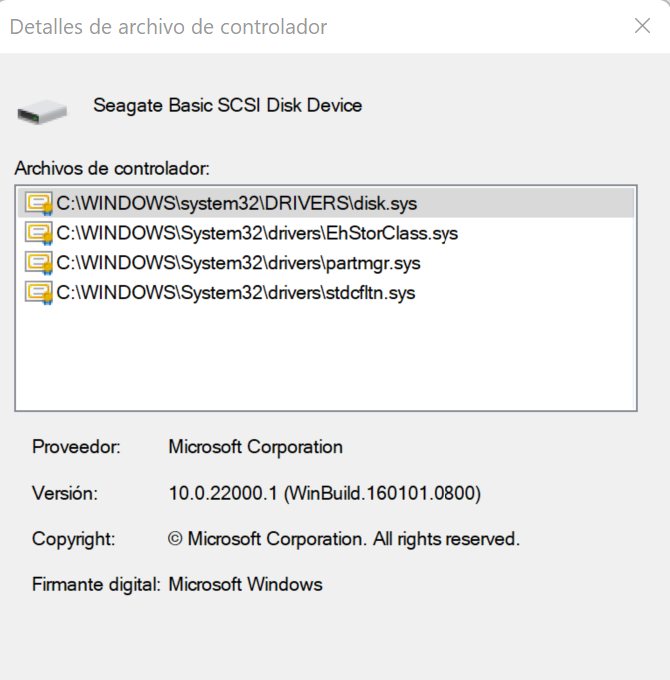Select C:\WINDOWS\system32\DRIVERS\disk.sys entry

coord(326,203)
